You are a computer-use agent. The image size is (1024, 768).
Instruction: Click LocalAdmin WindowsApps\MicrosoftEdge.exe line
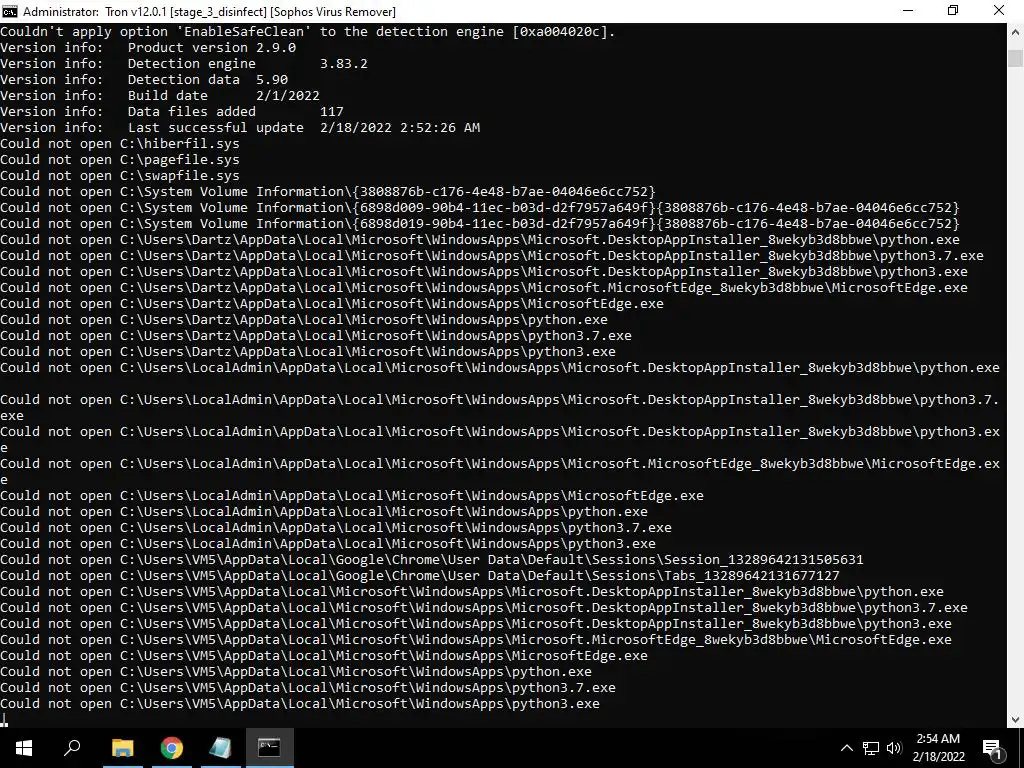click(x=352, y=496)
